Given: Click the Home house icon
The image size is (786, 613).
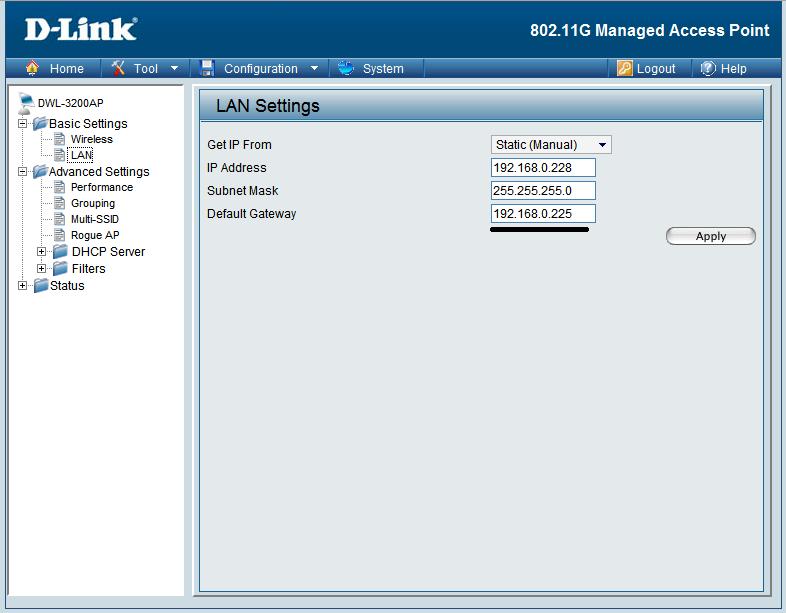Looking at the screenshot, I should point(32,68).
